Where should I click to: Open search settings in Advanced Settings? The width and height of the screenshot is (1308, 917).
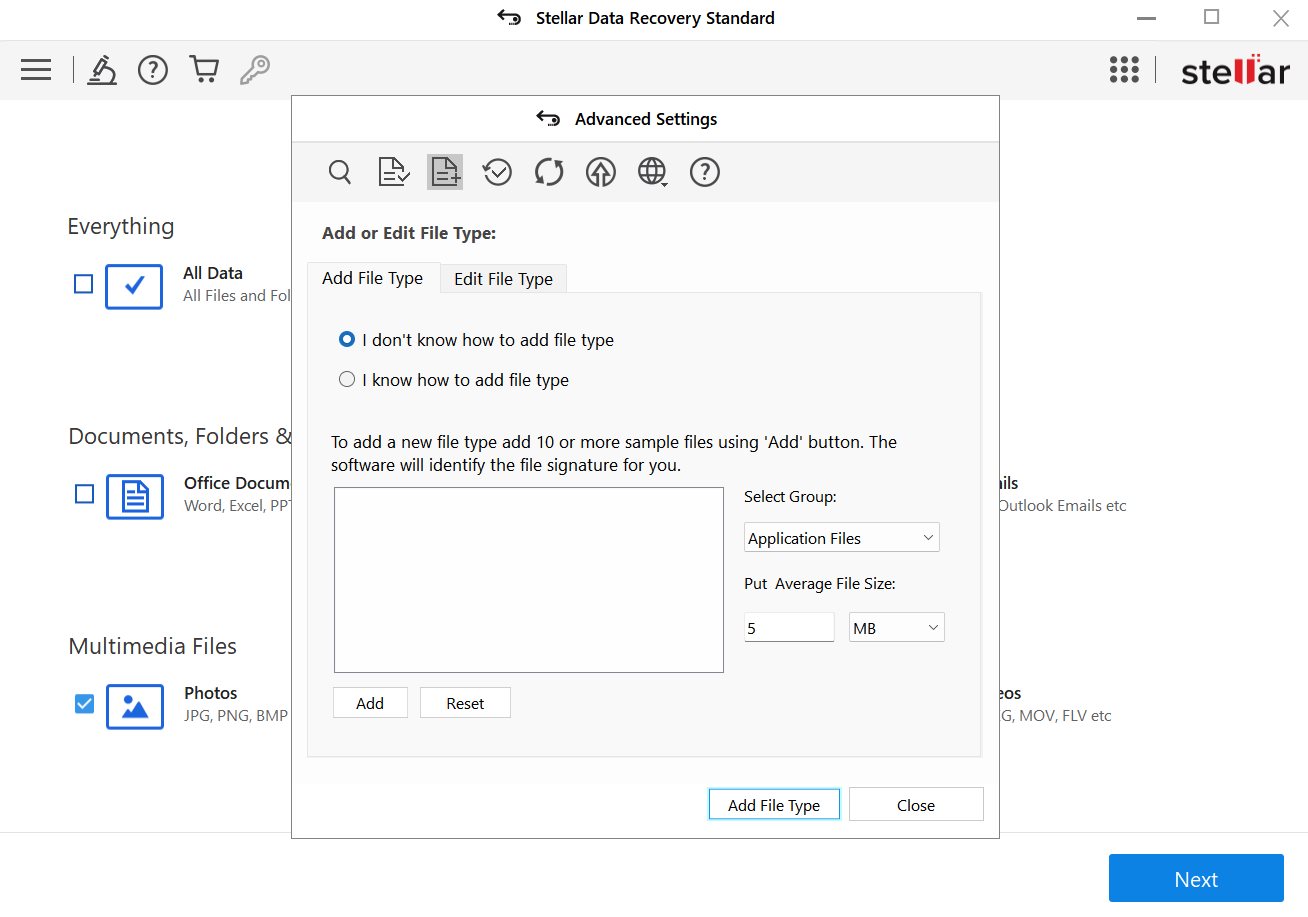pos(339,172)
